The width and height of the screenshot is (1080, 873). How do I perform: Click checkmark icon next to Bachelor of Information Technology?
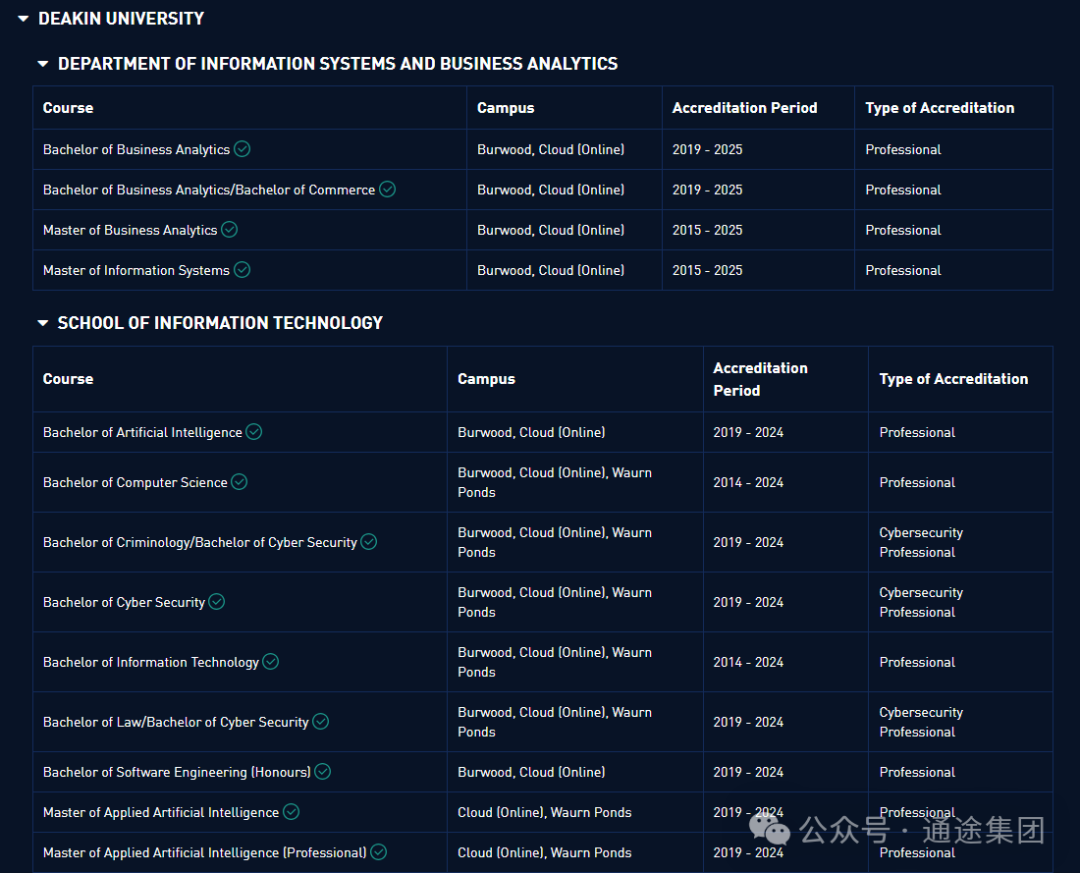[271, 661]
